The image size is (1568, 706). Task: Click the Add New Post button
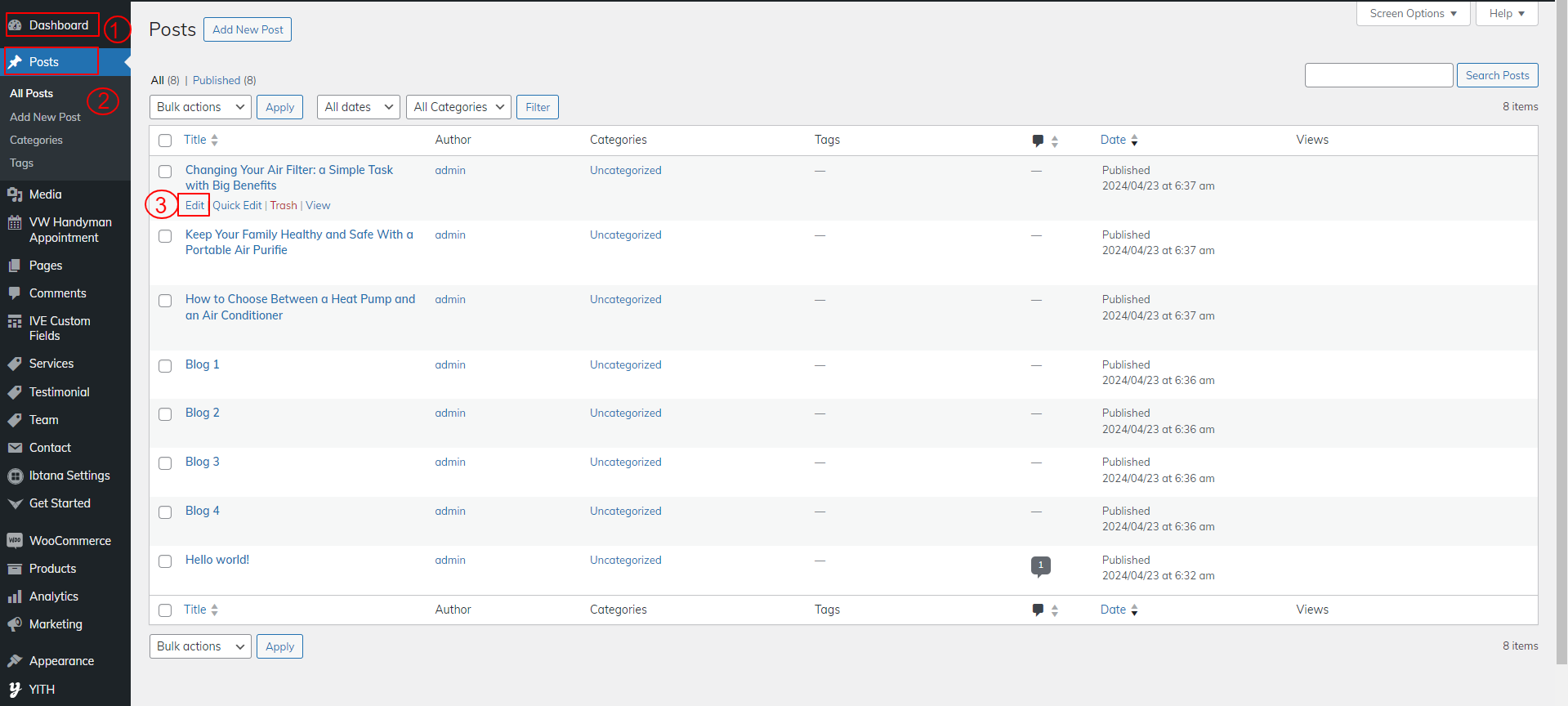coord(248,29)
